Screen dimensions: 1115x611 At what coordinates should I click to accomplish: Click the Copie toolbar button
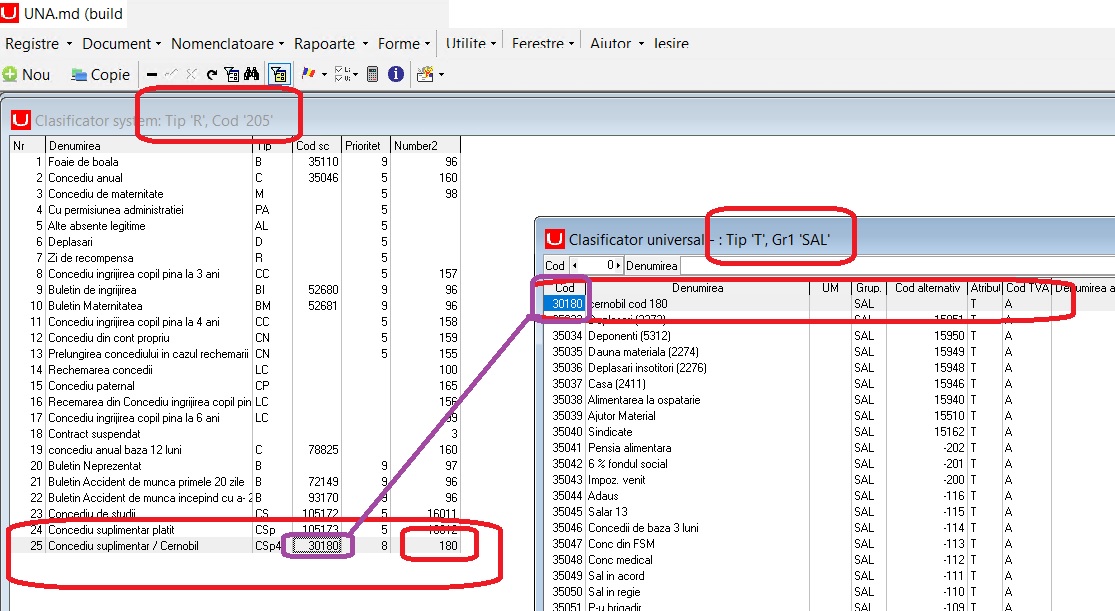point(100,75)
